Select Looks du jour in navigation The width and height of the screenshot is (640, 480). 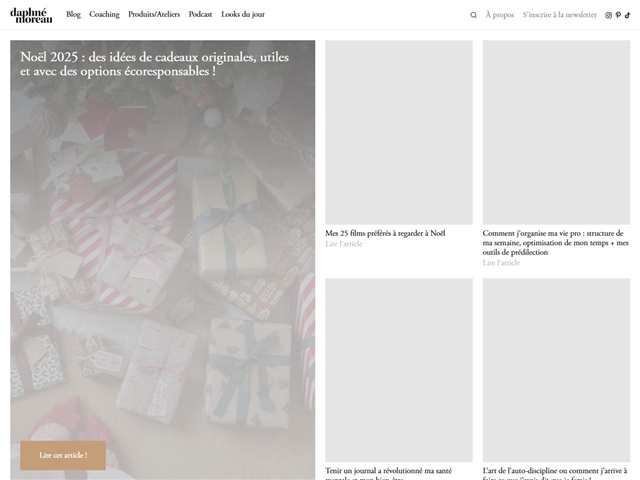click(243, 15)
